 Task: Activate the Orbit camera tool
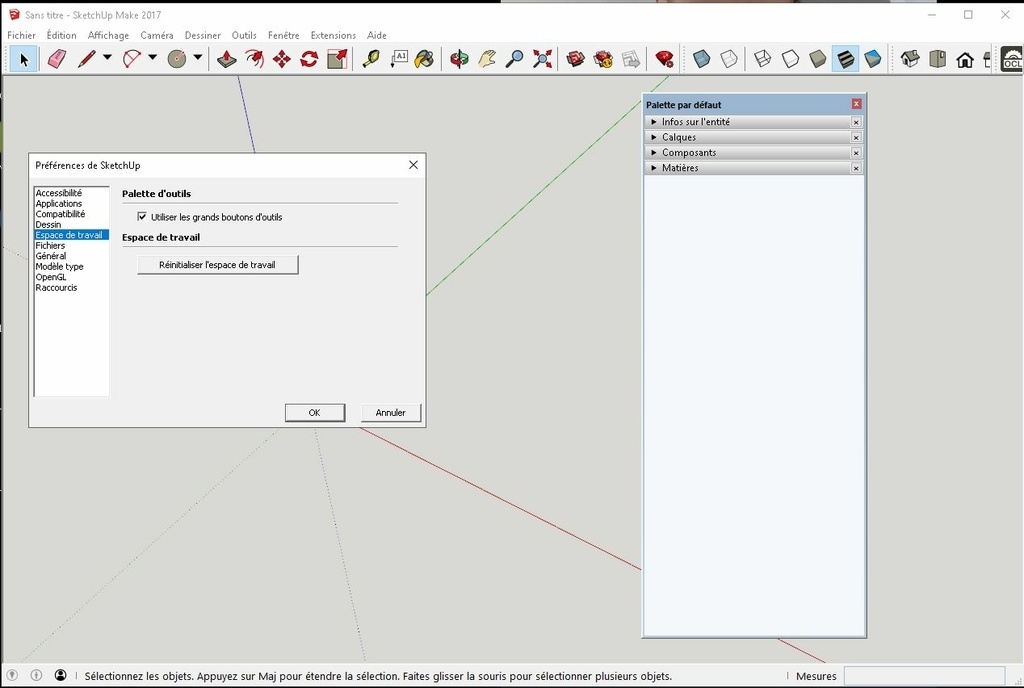pos(459,59)
